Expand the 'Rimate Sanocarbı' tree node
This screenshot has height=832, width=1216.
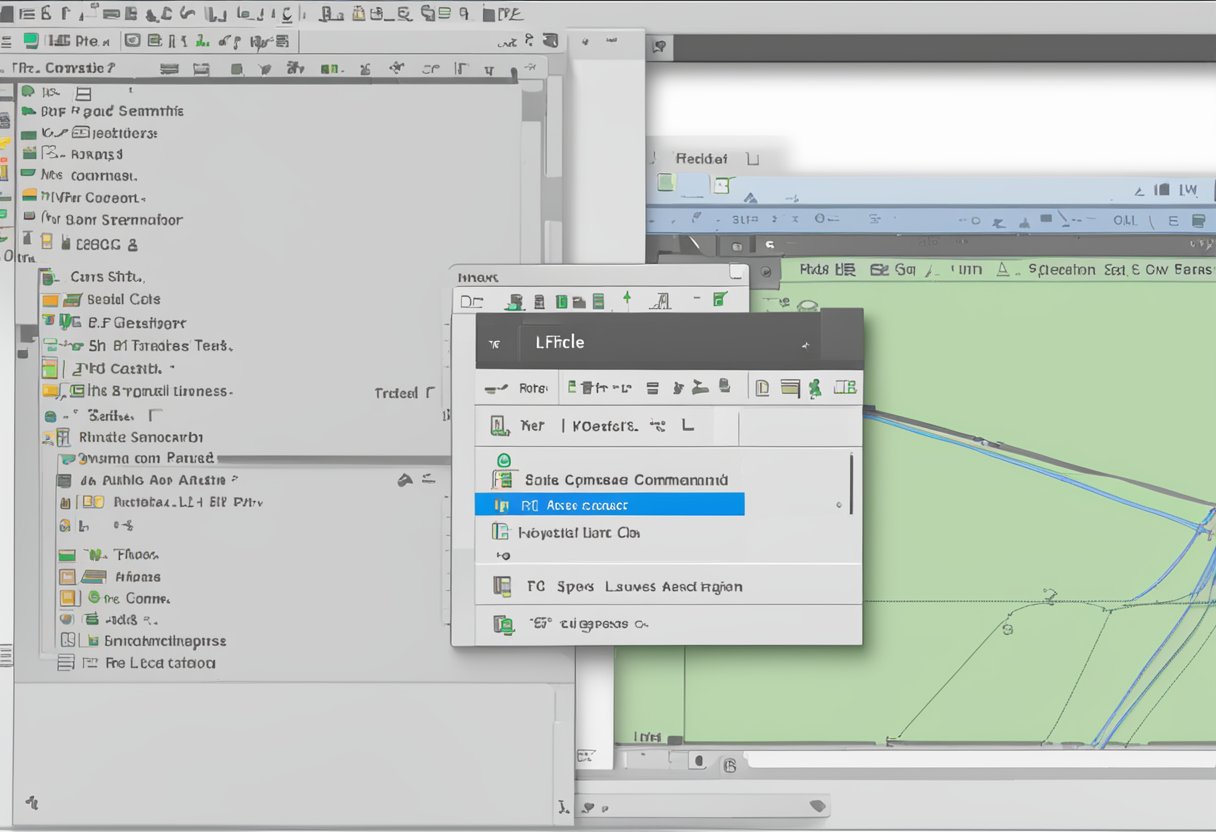(46, 437)
